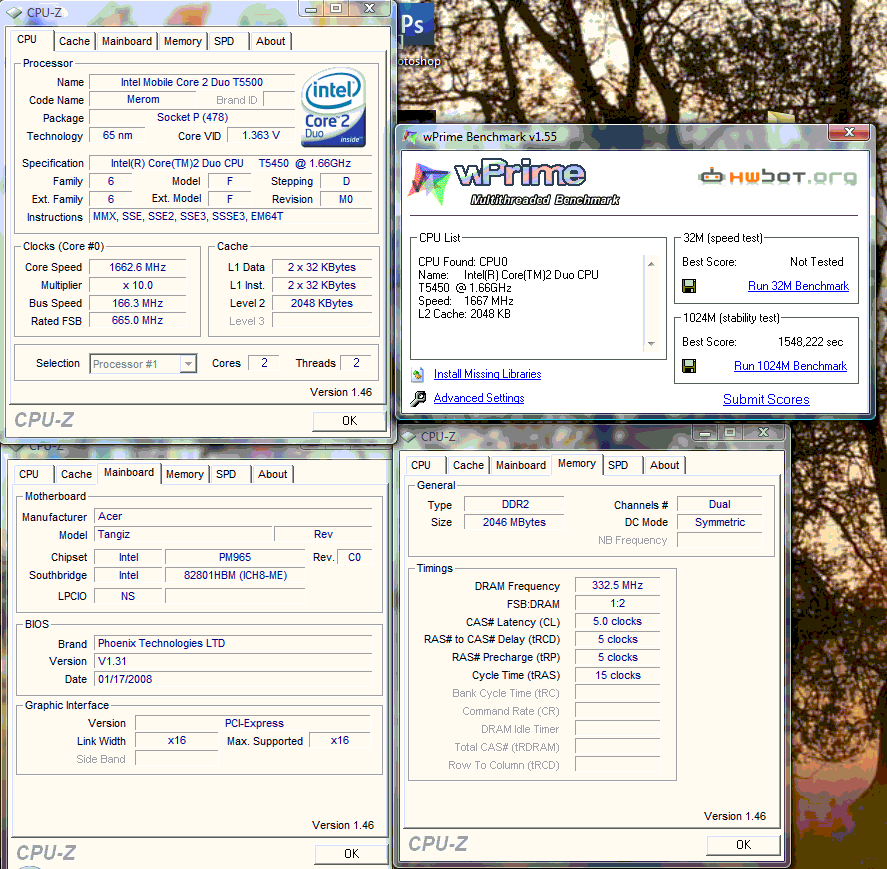Select About tab in Memory CPU-Z window
887x869 pixels.
(x=664, y=465)
